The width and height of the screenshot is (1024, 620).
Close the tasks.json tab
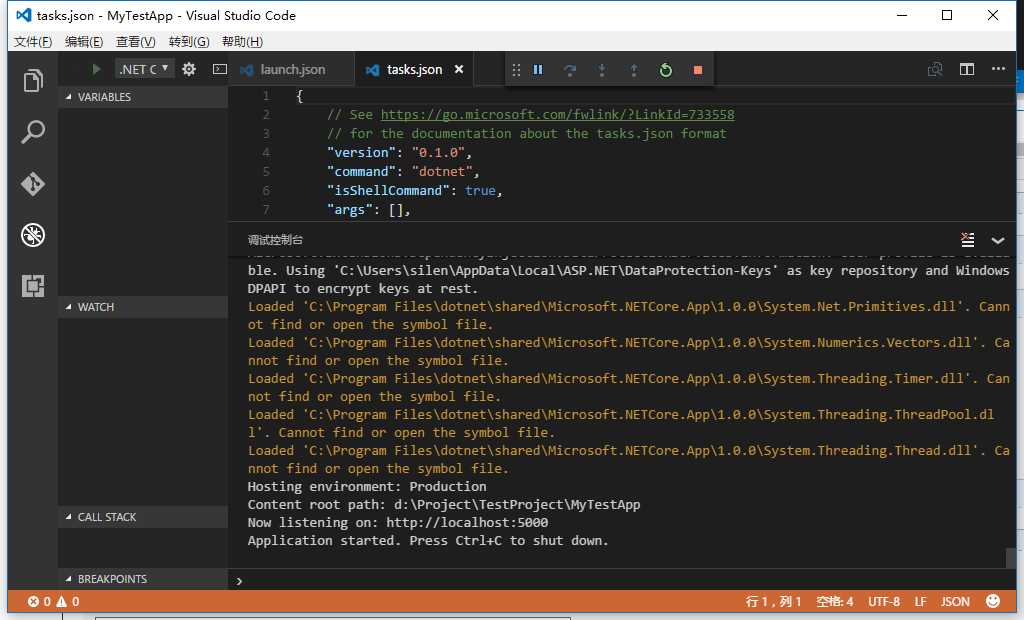coord(459,69)
